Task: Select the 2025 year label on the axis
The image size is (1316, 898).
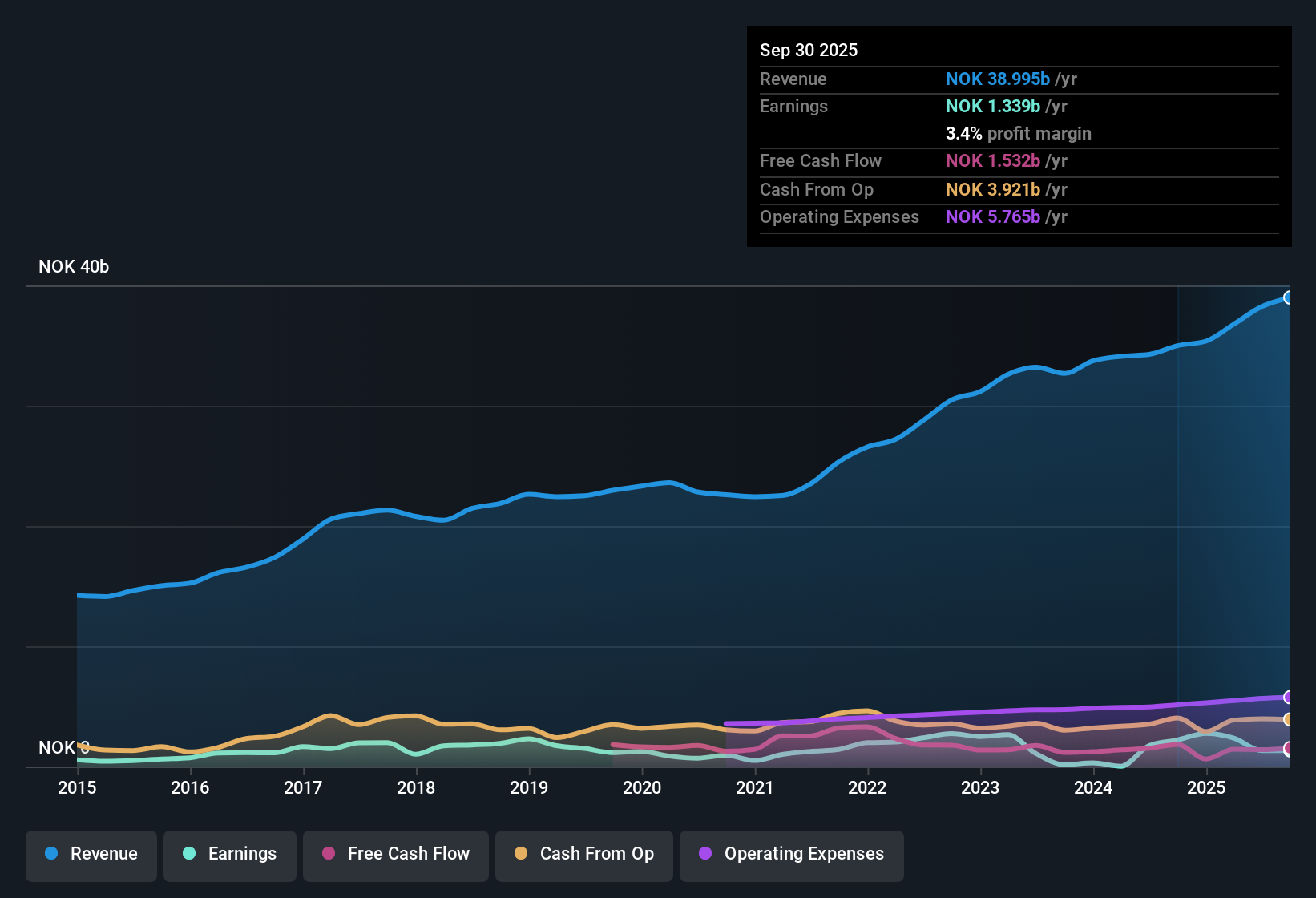Action: tap(1207, 788)
